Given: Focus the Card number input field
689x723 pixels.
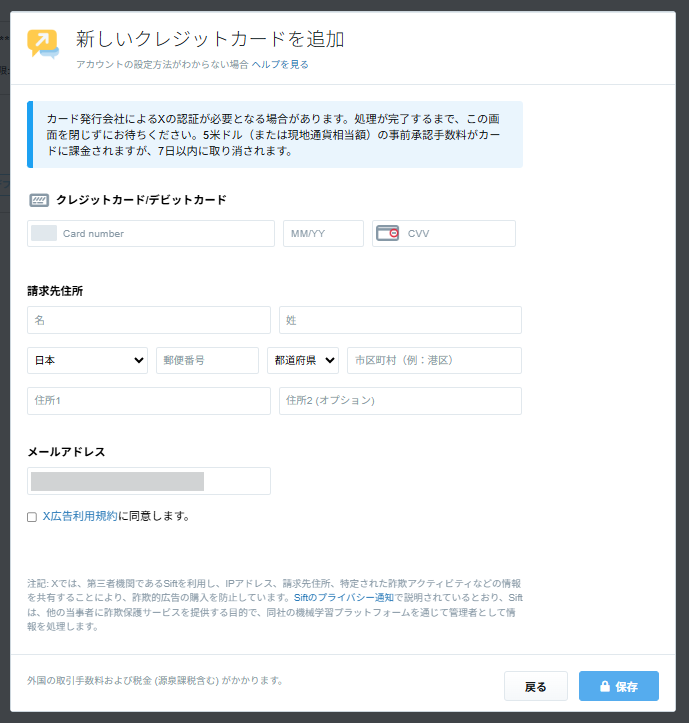Looking at the screenshot, I should click(165, 233).
